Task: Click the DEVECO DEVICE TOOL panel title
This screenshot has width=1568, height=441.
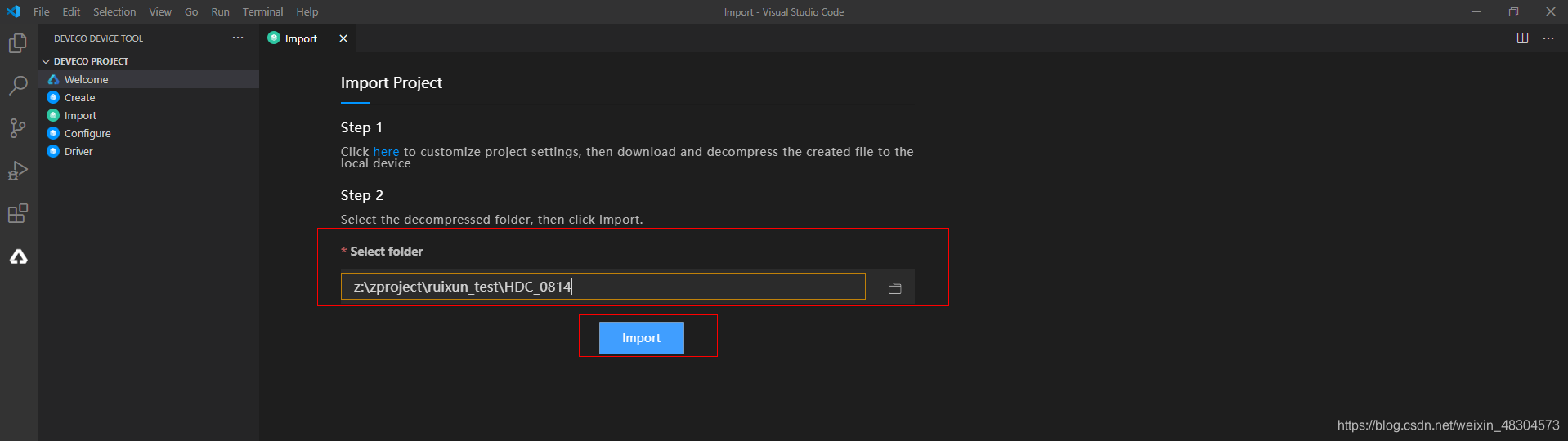Action: pos(98,38)
